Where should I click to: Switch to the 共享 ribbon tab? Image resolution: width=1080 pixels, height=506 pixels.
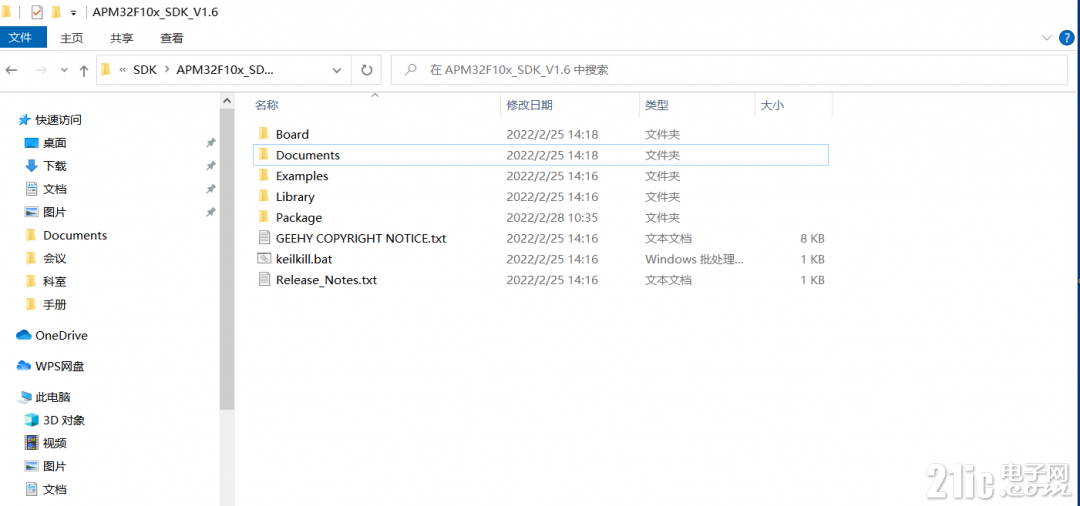(122, 39)
